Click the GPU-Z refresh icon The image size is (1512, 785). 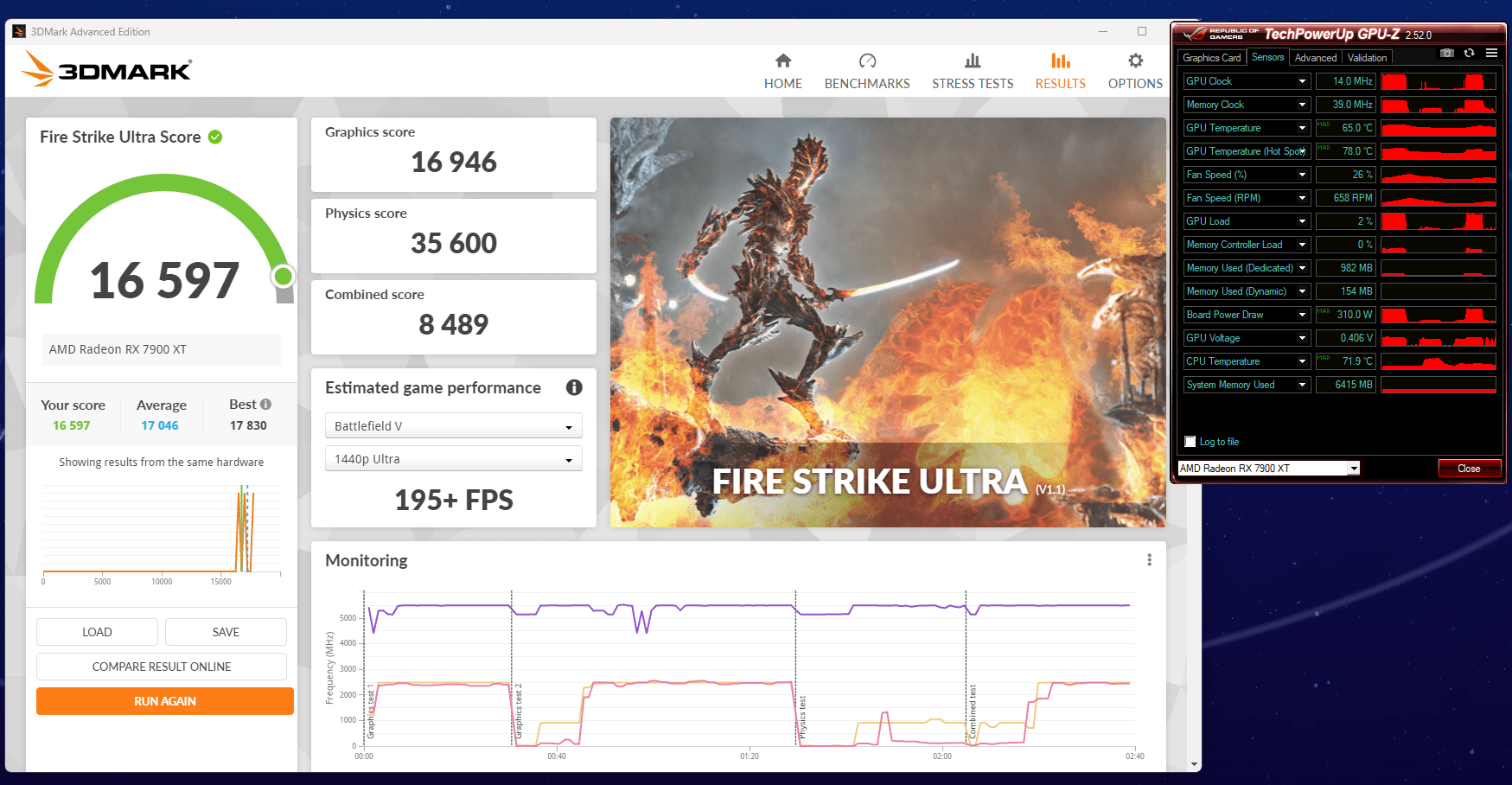pyautogui.click(x=1469, y=54)
